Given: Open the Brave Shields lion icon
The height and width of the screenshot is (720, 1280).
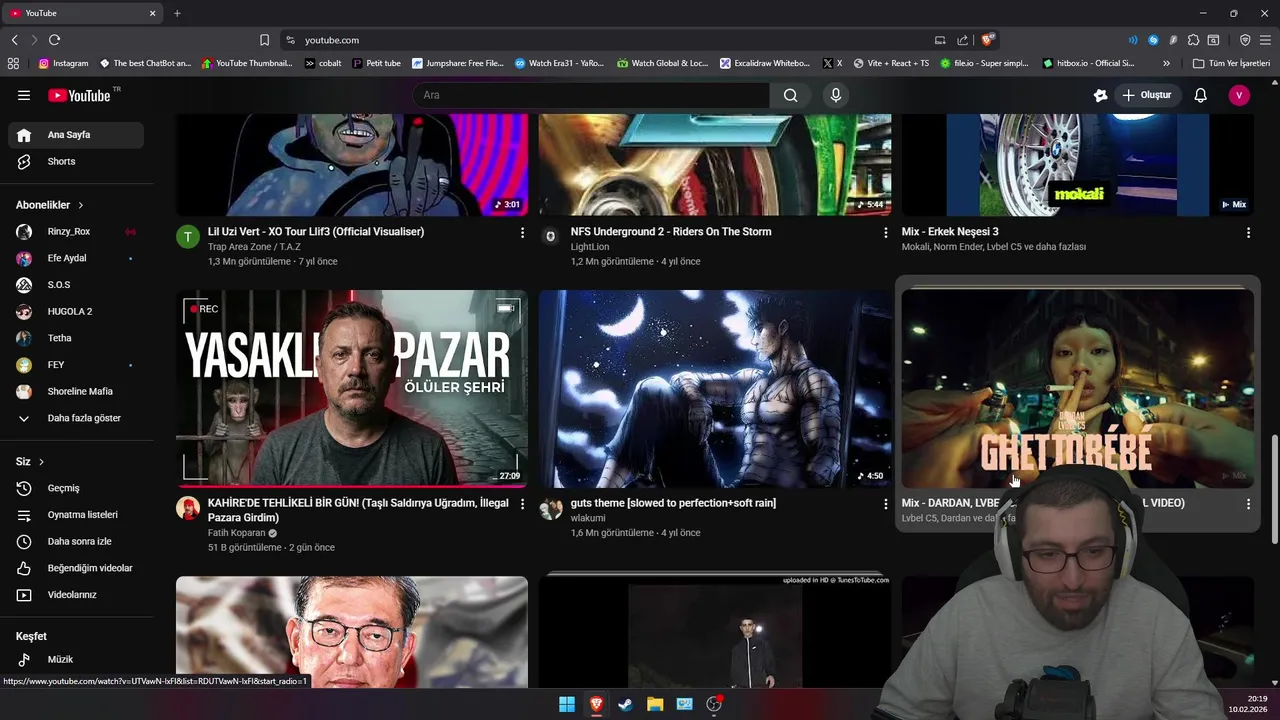Looking at the screenshot, I should coord(987,40).
